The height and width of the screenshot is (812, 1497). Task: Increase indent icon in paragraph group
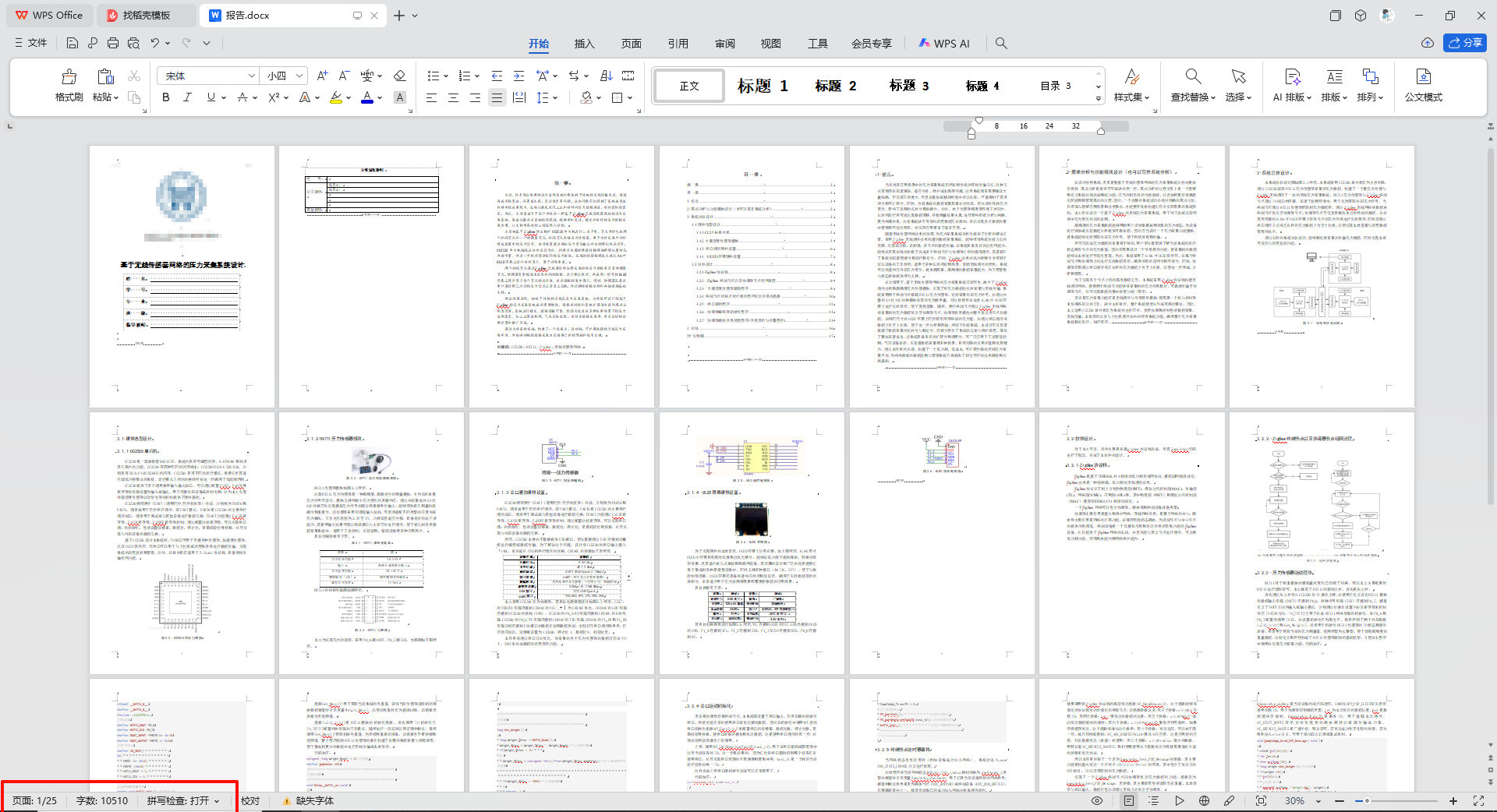518,76
